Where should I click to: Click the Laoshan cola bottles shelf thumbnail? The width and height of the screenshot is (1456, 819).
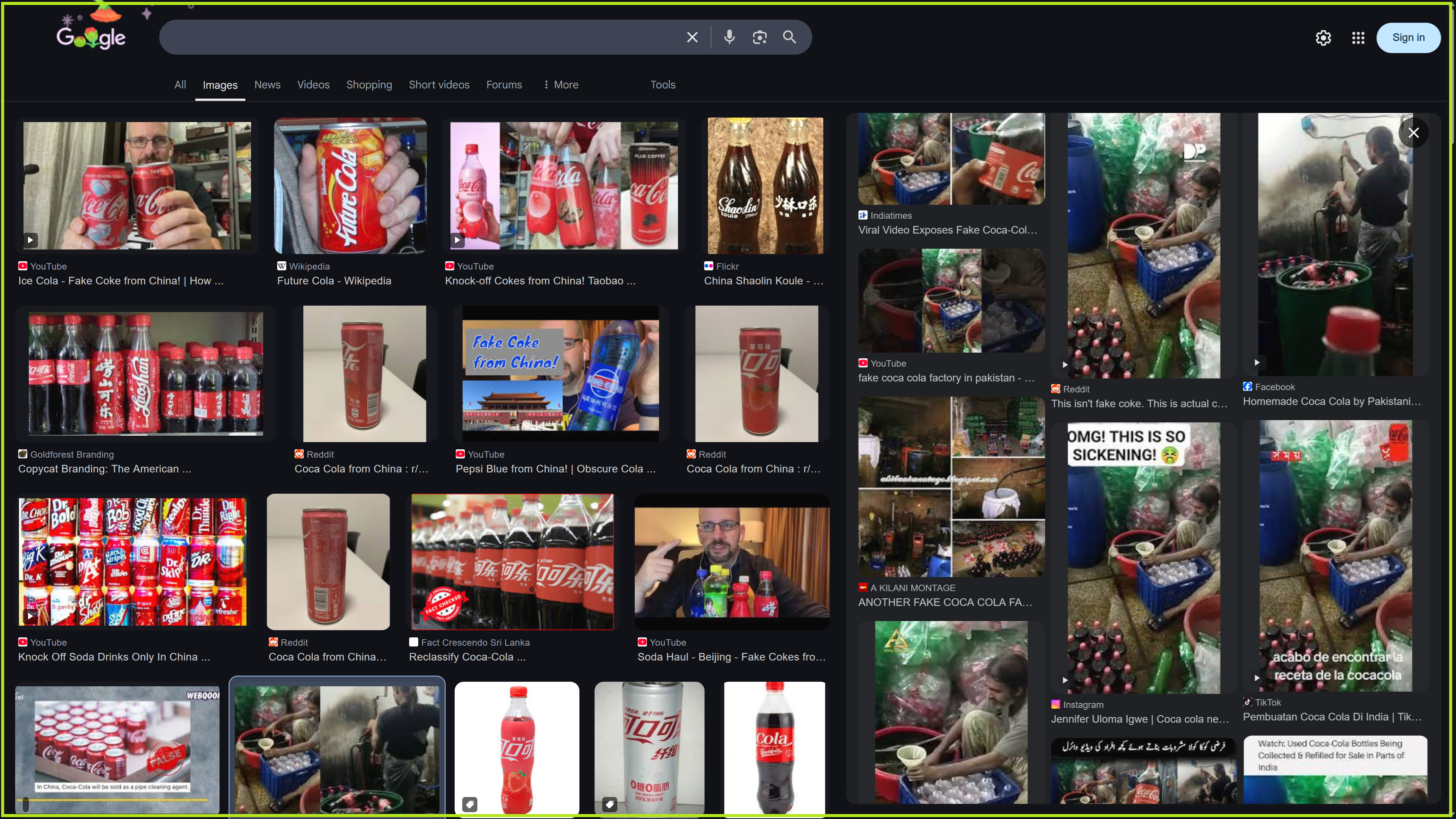click(x=146, y=373)
